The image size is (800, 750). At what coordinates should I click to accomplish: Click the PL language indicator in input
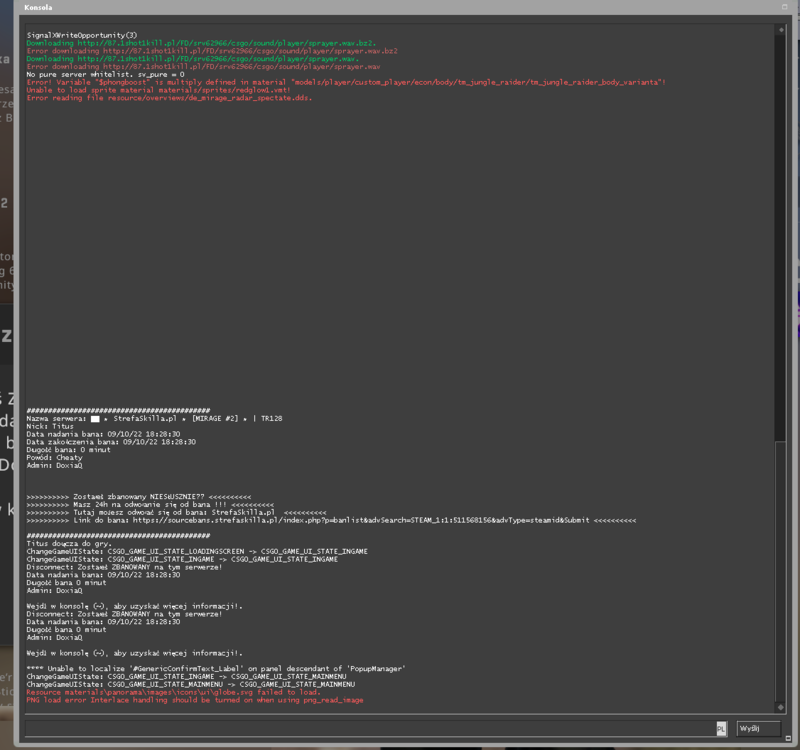[x=721, y=729]
